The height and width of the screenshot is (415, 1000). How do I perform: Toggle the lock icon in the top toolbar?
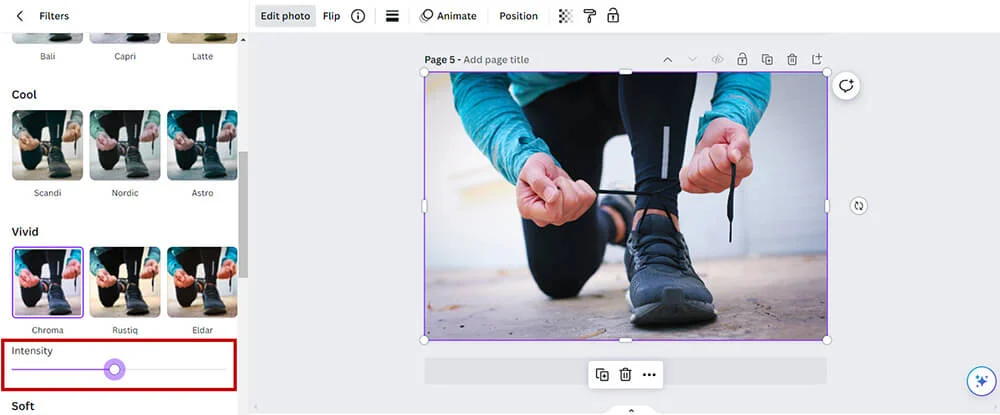[x=613, y=16]
